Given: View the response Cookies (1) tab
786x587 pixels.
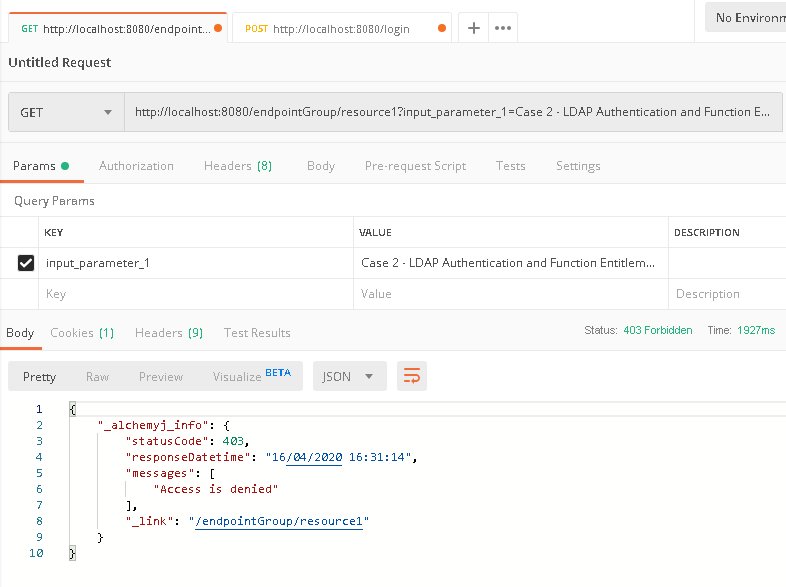Looking at the screenshot, I should coord(82,333).
